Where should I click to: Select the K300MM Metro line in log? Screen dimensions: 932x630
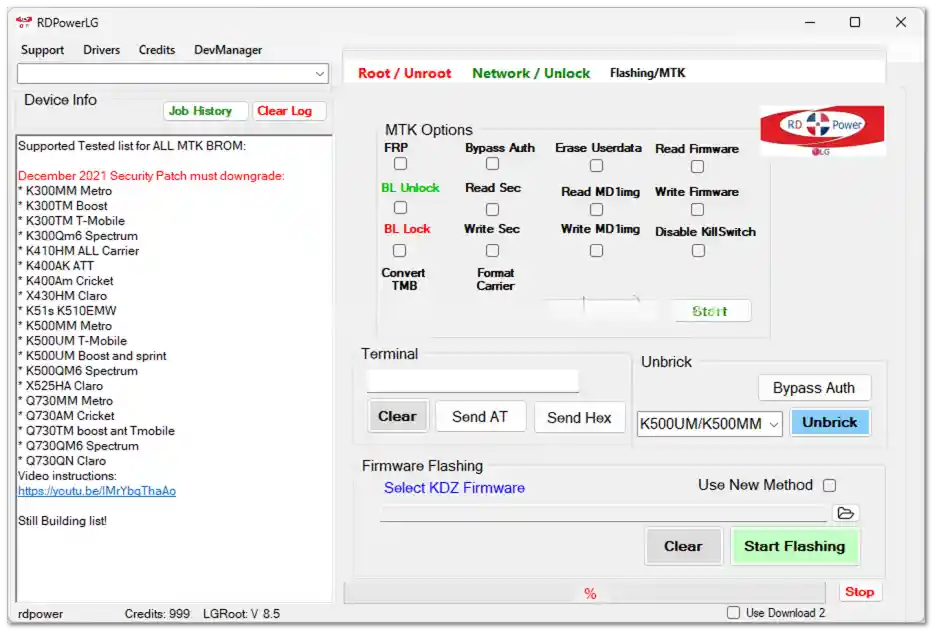pyautogui.click(x=65, y=191)
